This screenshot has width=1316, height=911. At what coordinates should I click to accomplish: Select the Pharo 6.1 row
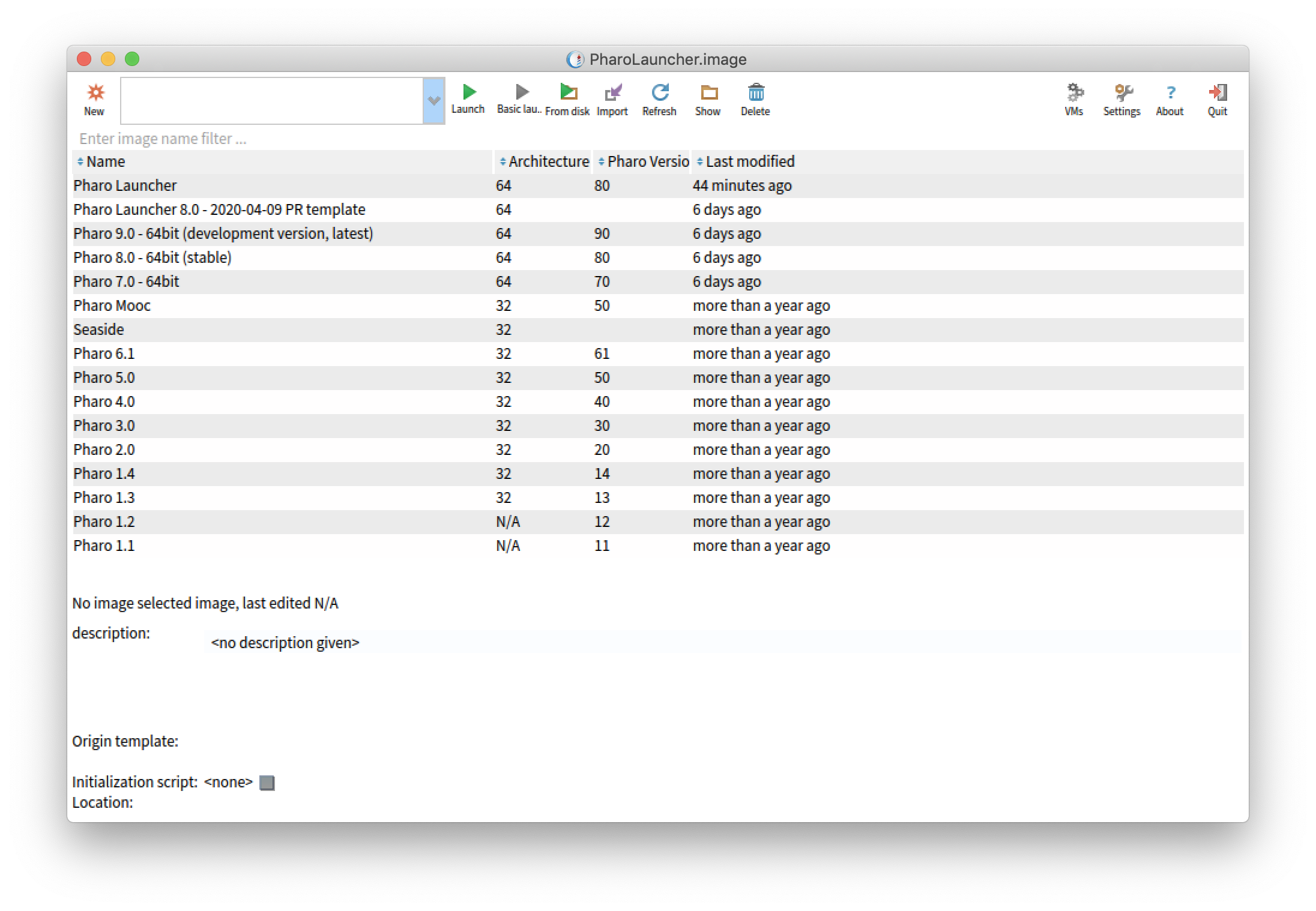point(658,353)
